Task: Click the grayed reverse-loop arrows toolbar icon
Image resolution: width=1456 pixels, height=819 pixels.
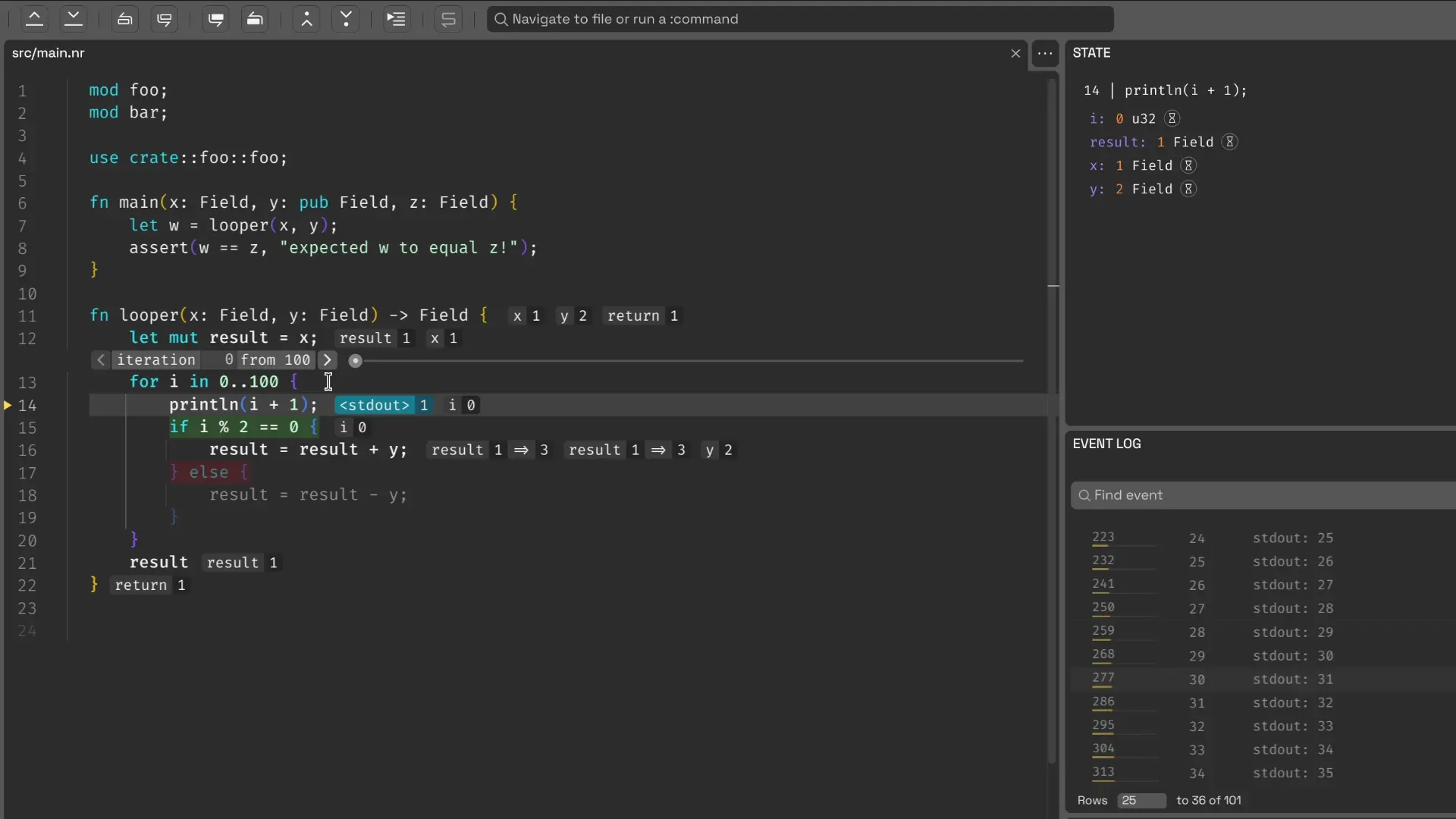Action: (x=448, y=19)
